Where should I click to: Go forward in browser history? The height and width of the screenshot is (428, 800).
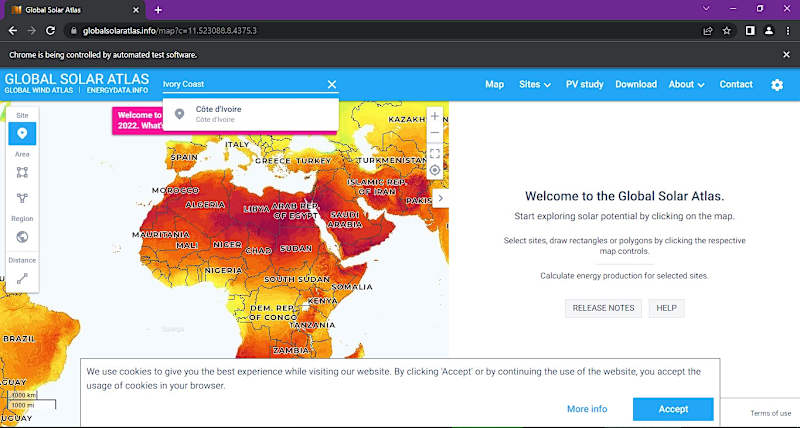coord(32,31)
